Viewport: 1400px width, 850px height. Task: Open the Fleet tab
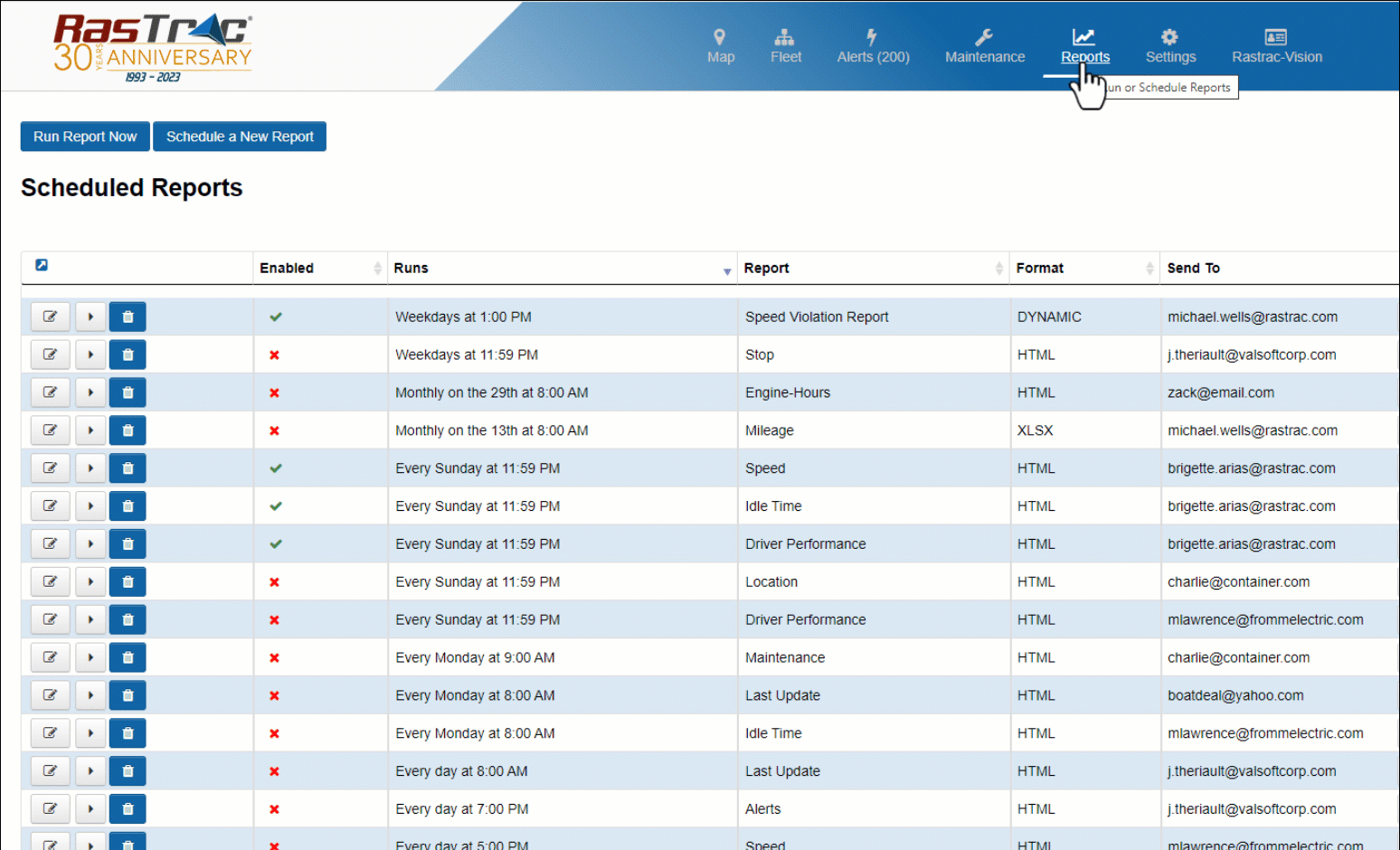pos(785,46)
